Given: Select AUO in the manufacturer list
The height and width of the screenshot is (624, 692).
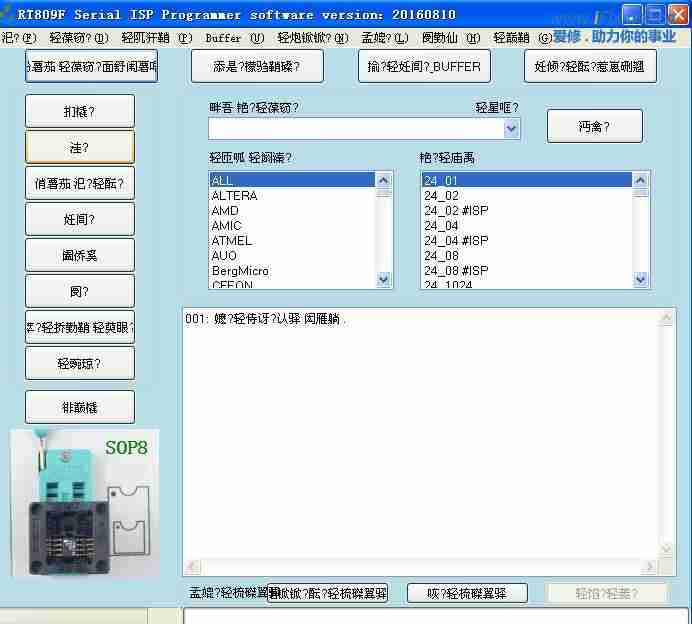Looking at the screenshot, I should [292, 256].
